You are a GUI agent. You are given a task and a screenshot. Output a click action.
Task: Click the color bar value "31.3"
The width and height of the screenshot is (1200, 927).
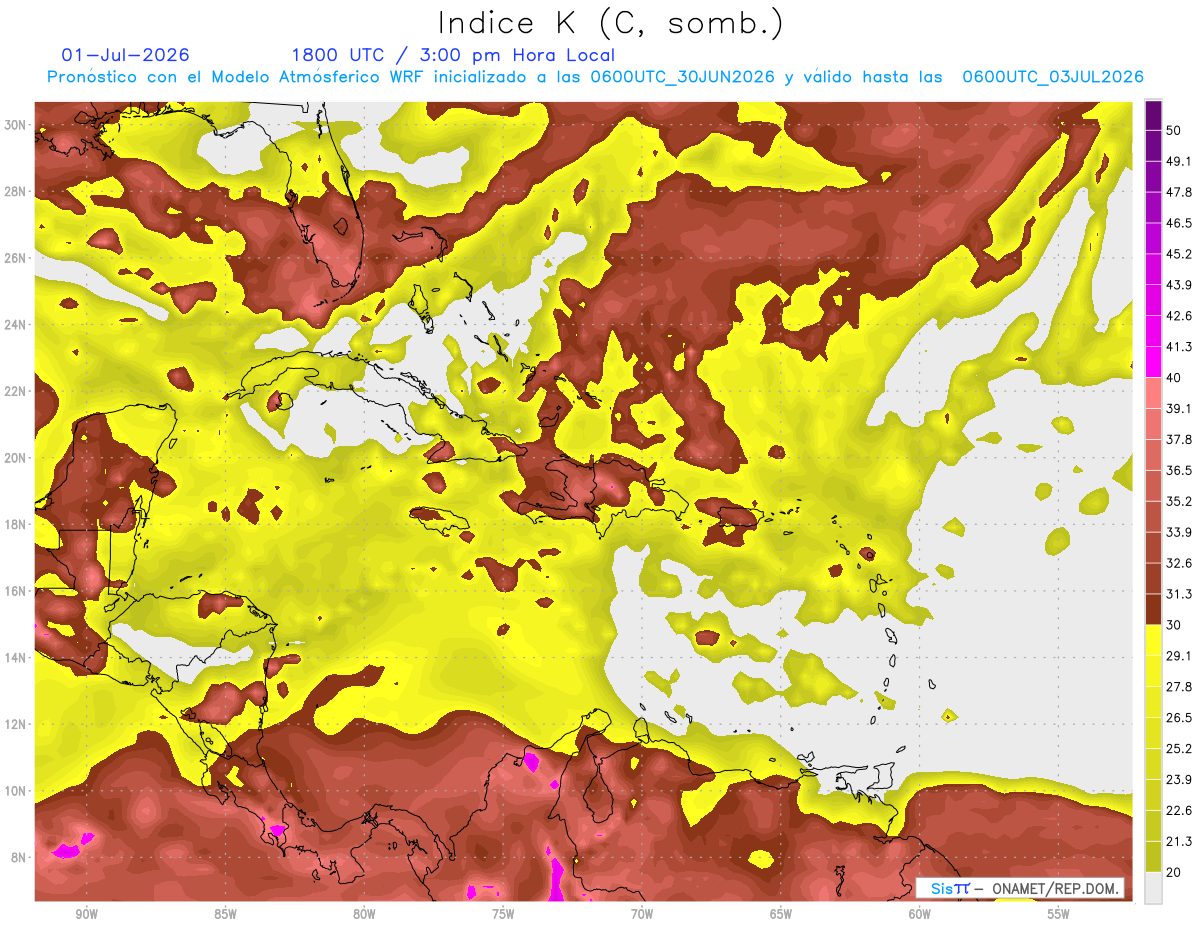pos(1180,595)
